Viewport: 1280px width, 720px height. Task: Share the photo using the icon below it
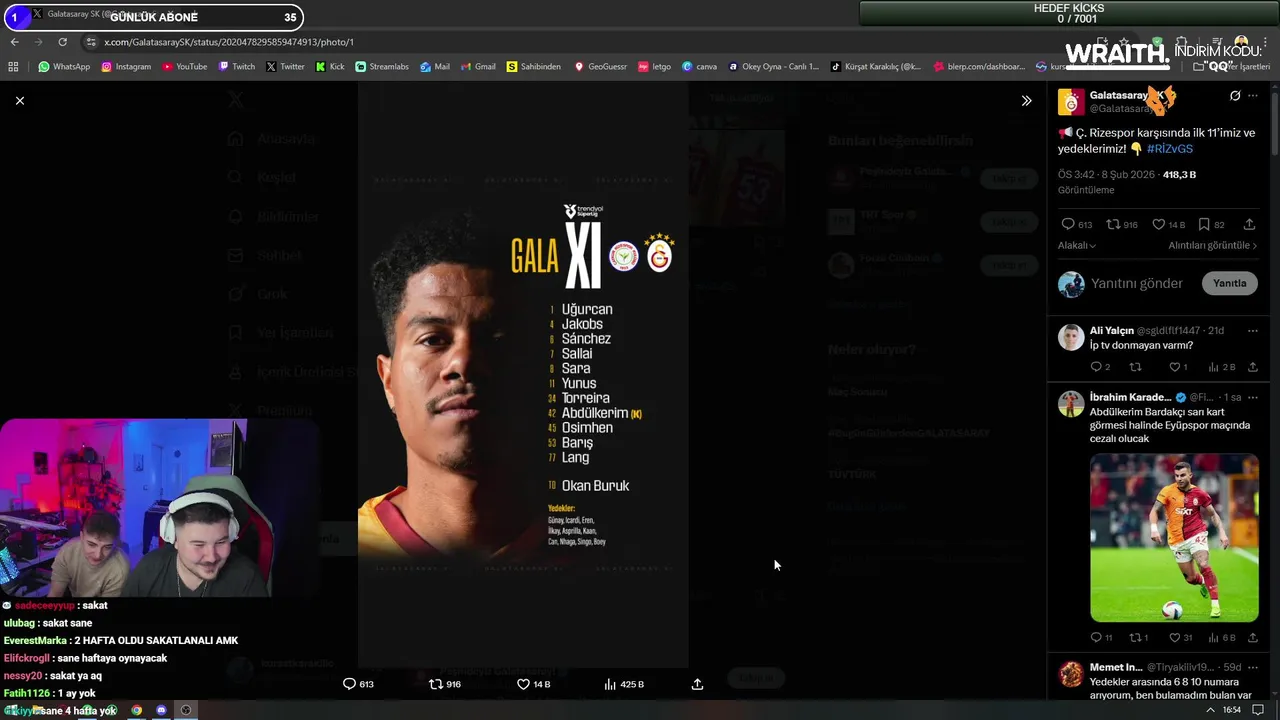tap(697, 684)
